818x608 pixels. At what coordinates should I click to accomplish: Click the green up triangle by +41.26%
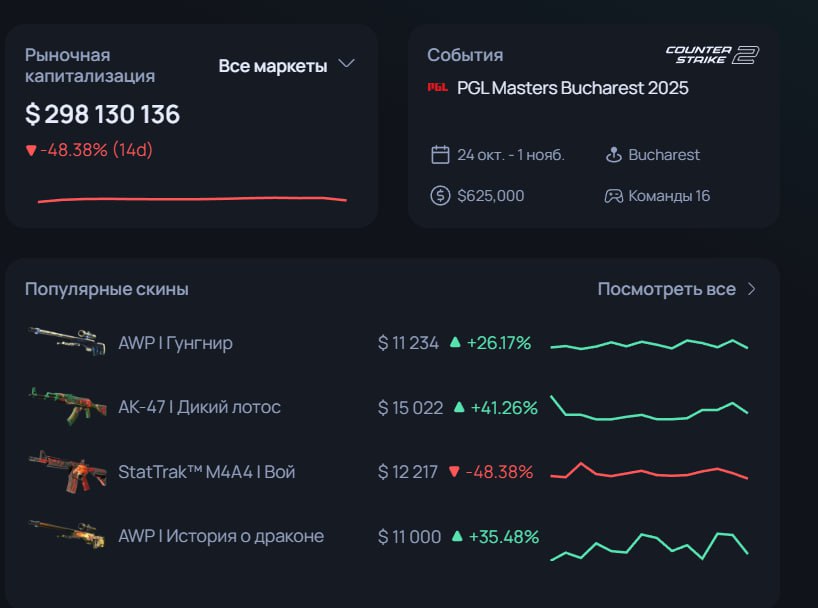pyautogui.click(x=459, y=407)
